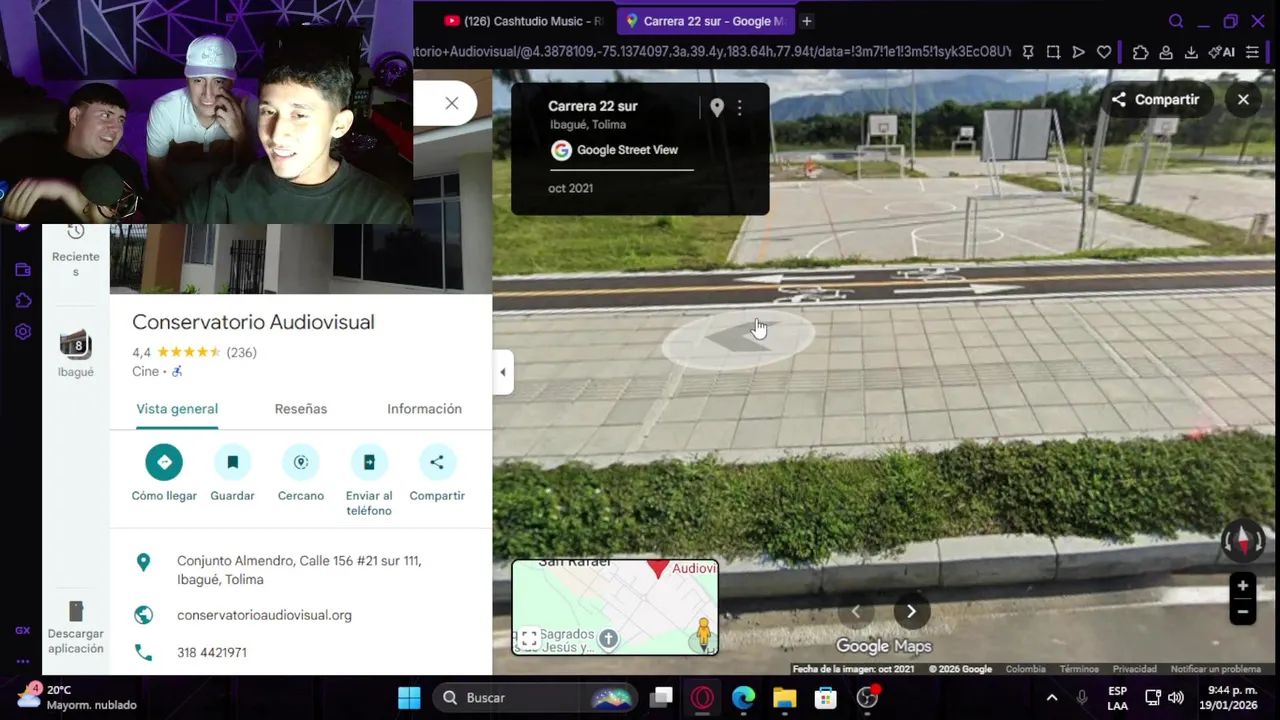Viewport: 1280px width, 720px height.
Task: Save the place with the Guardar icon
Action: 232,462
